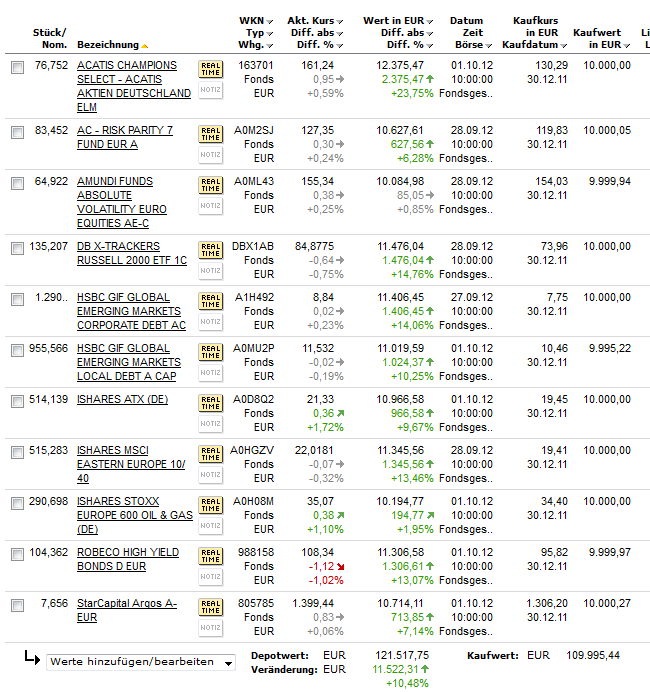Image resolution: width=650 pixels, height=692 pixels.
Task: Check the DB X-Trackers Russell 2000 row box
Action: coord(17,248)
